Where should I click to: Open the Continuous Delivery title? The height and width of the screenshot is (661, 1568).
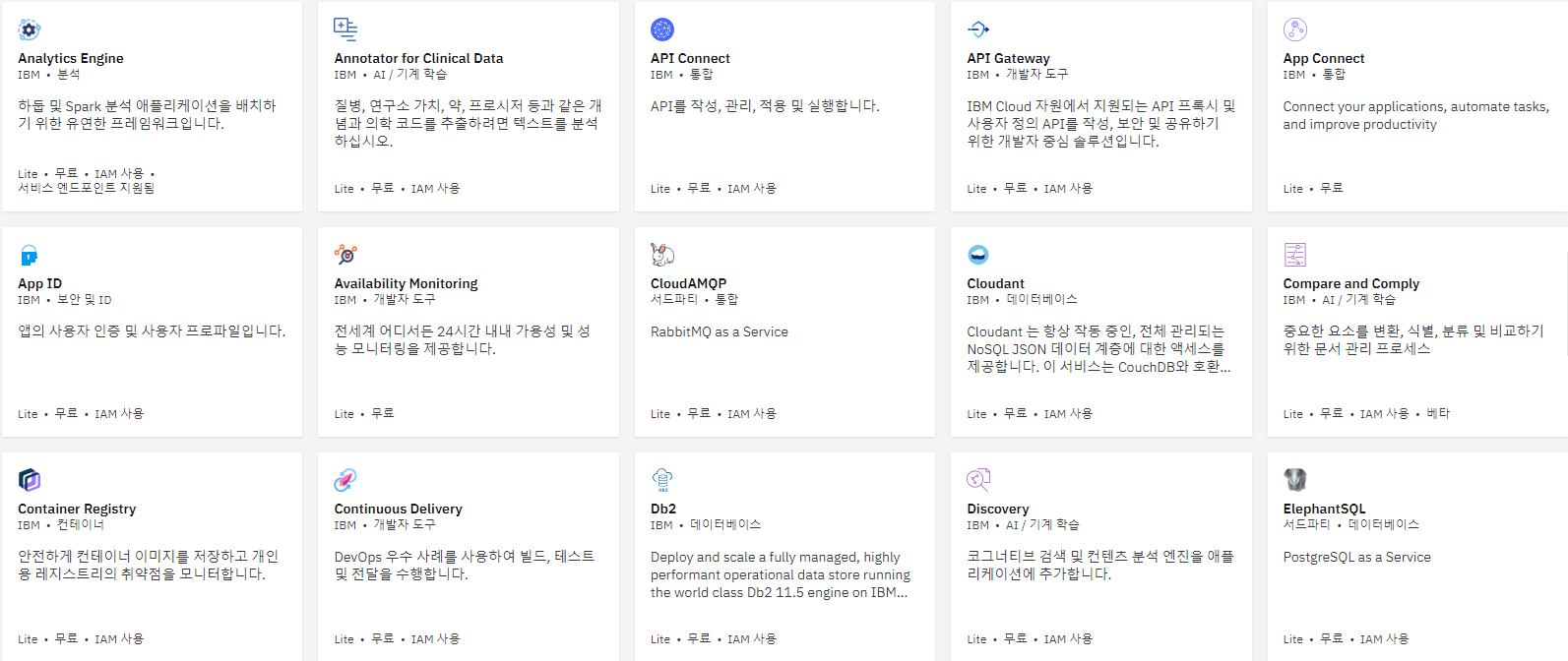pos(398,509)
